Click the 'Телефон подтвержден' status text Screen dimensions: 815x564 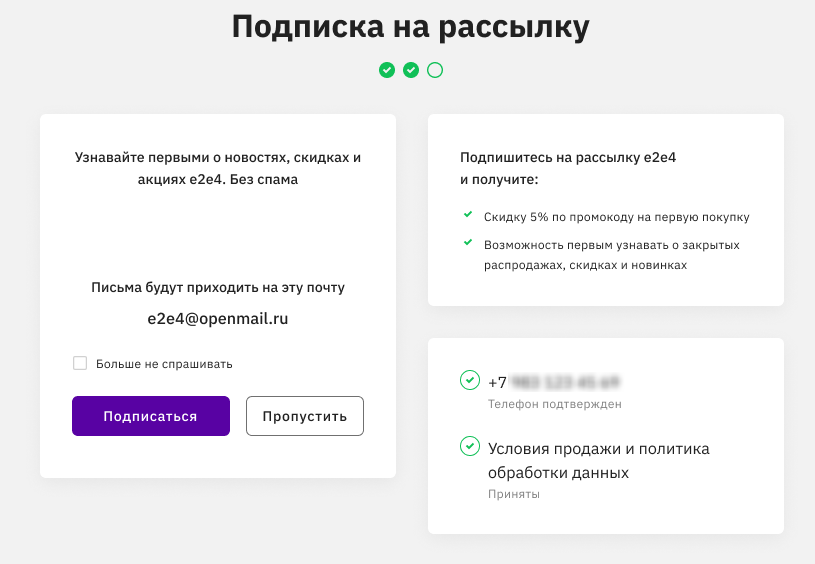point(555,404)
